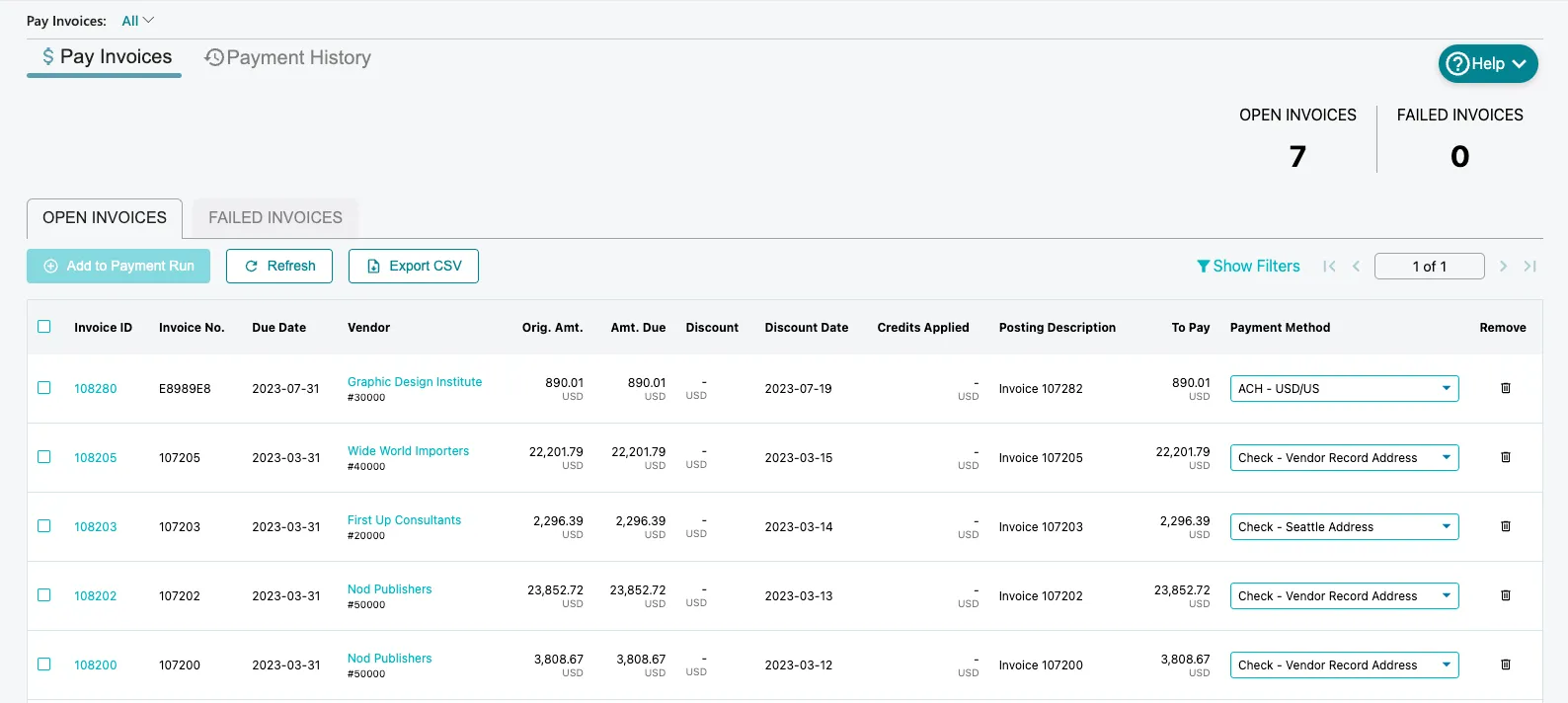This screenshot has width=1568, height=703.
Task: Tick the checkbox for invoice 108203
Action: (44, 526)
